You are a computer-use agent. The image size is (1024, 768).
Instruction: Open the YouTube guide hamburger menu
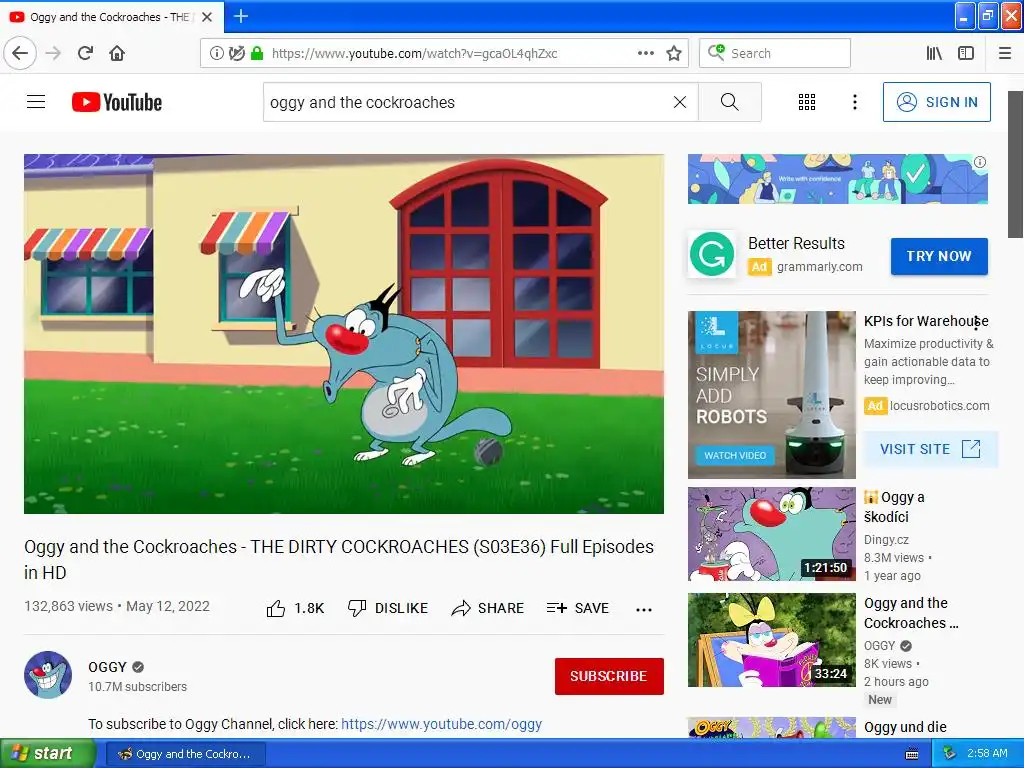pos(36,102)
